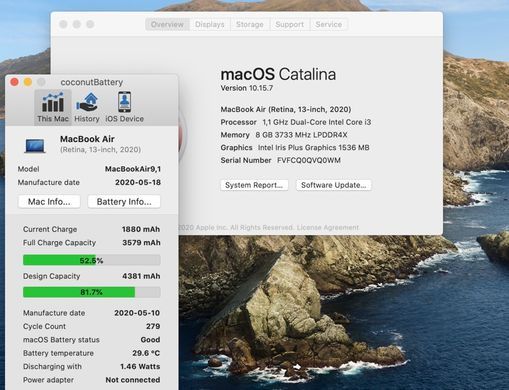Click the License Agreement link
509x390 pixels.
(328, 227)
